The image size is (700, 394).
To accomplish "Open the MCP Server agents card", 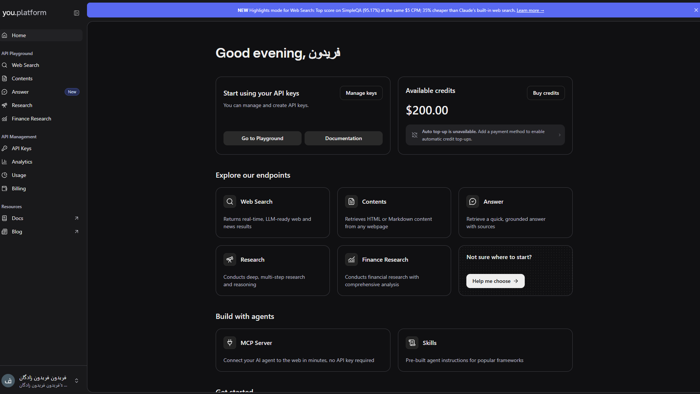I will pyautogui.click(x=303, y=350).
